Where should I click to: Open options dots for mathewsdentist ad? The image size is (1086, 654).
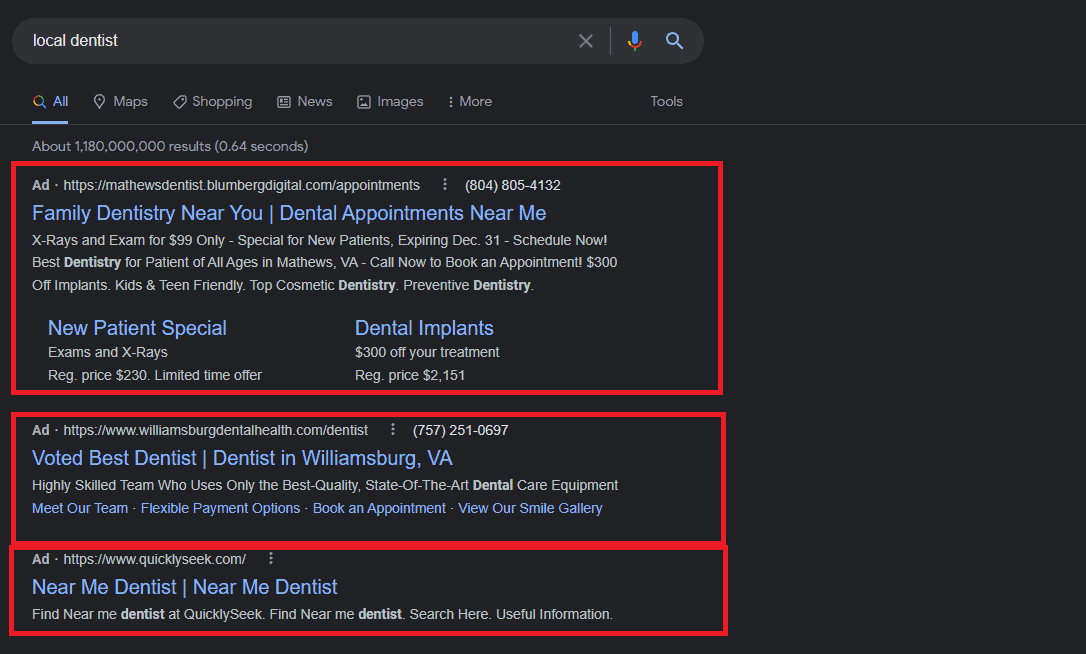click(445, 184)
